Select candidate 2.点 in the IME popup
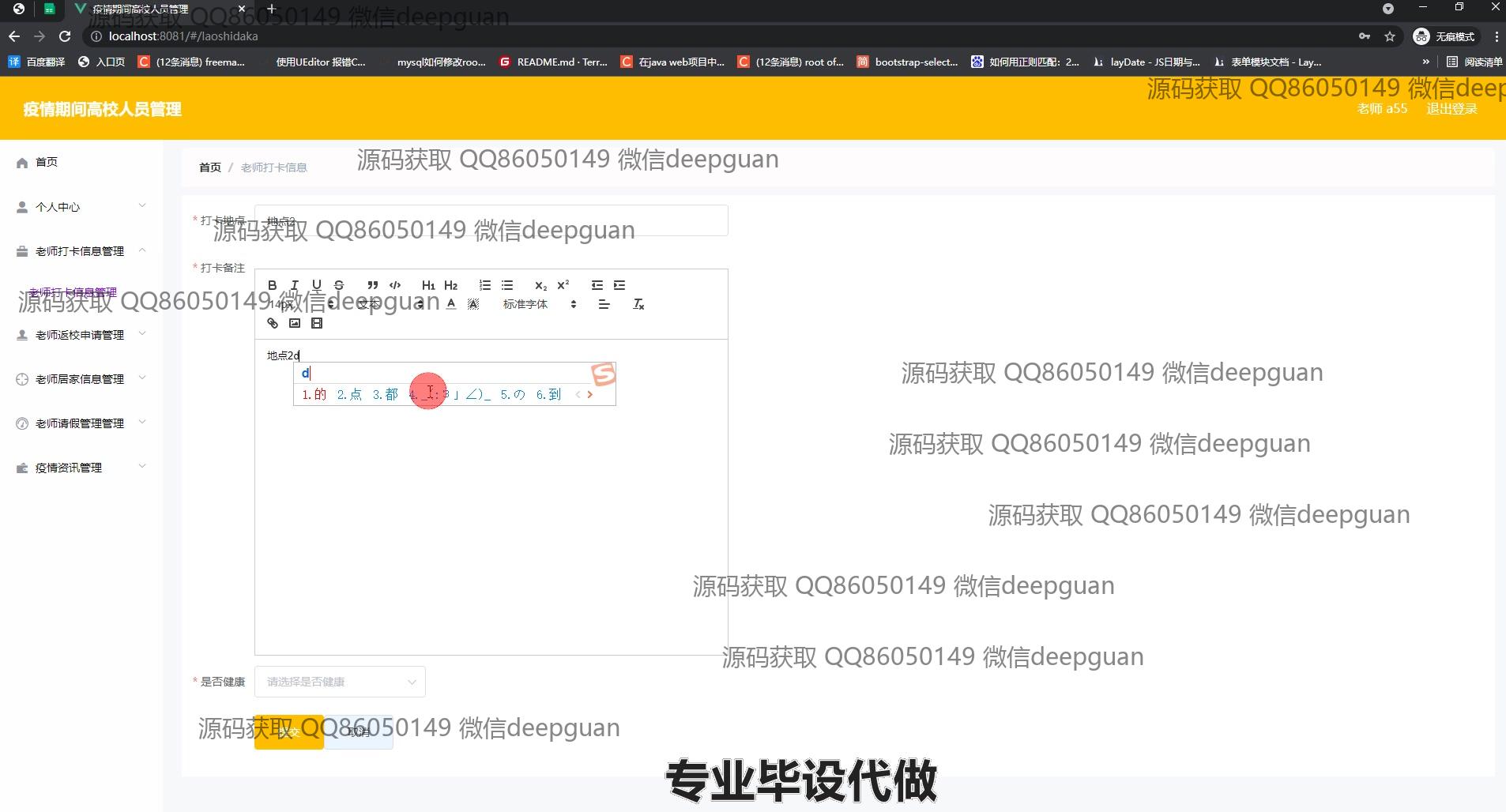 click(349, 394)
